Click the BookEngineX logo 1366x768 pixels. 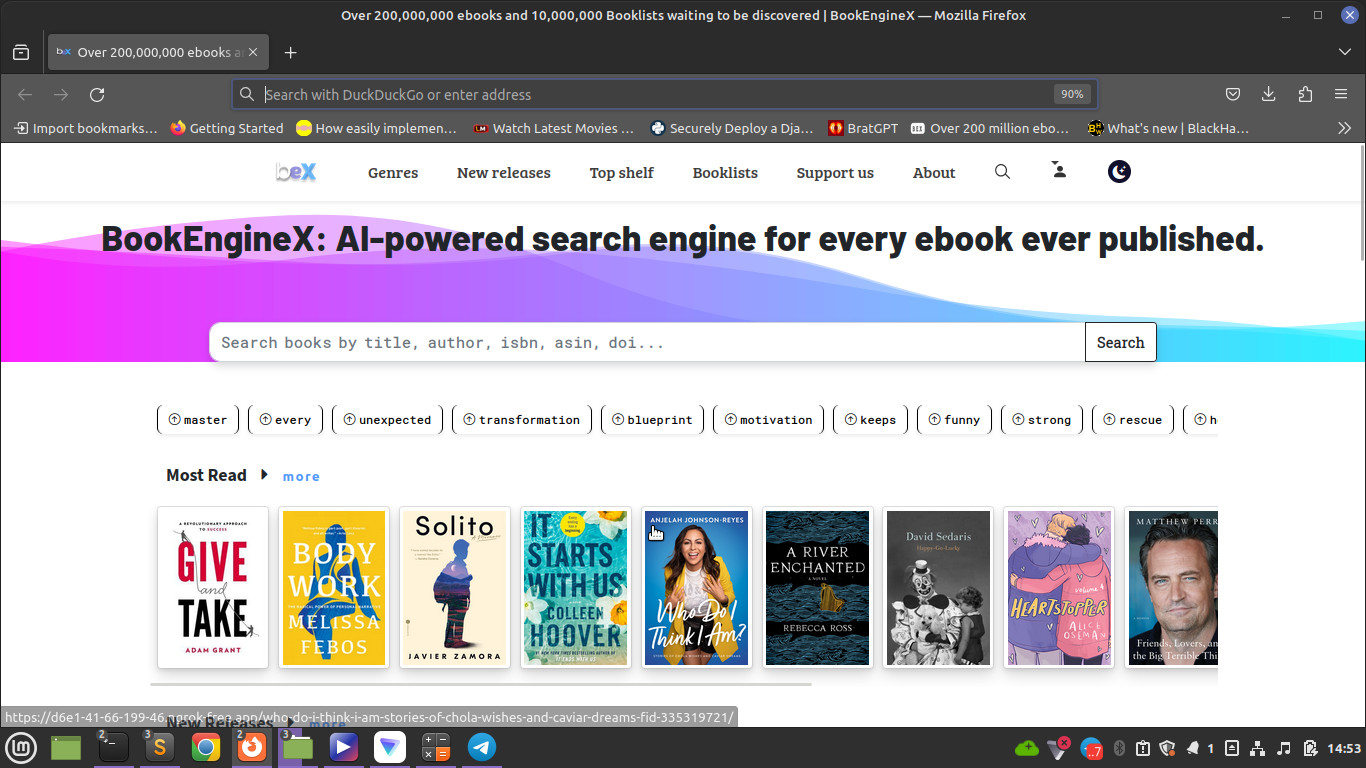(x=296, y=172)
